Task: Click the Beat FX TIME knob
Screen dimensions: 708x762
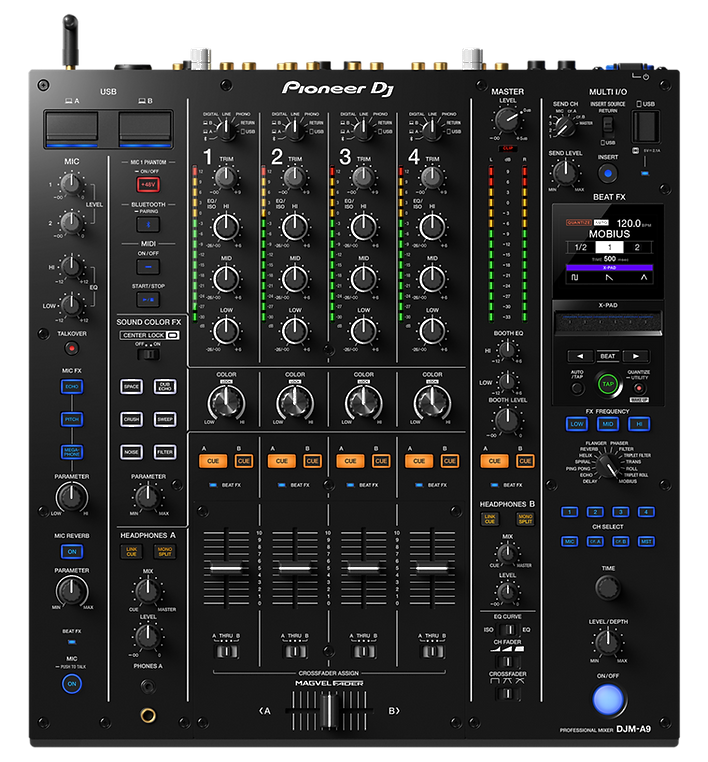Action: [x=608, y=588]
